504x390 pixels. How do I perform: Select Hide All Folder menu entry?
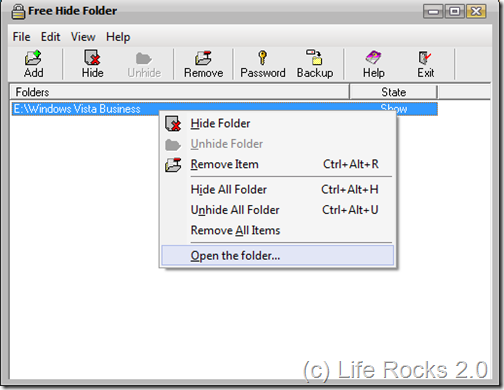click(277, 190)
